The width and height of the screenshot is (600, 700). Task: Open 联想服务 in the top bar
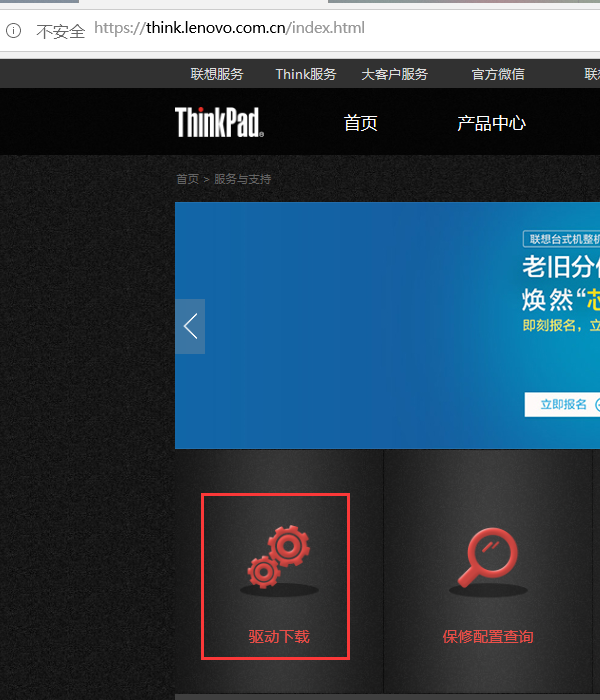pos(217,74)
